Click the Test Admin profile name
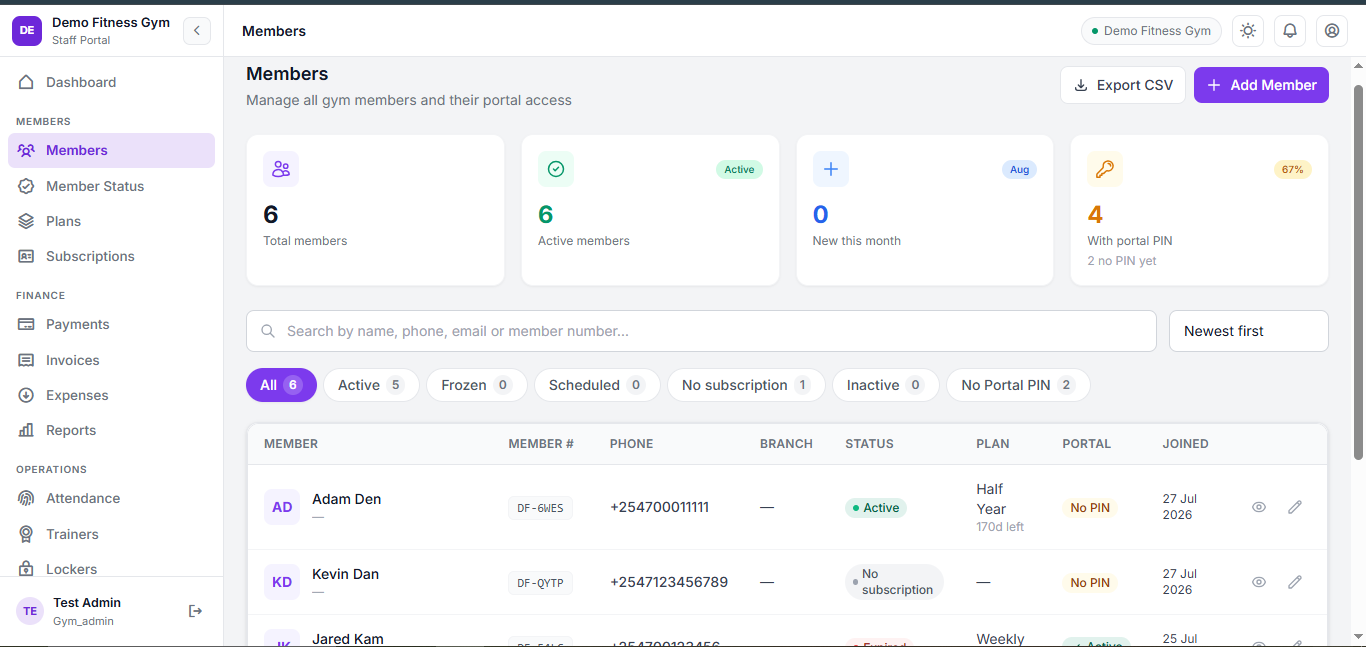The width and height of the screenshot is (1366, 647). tap(87, 603)
